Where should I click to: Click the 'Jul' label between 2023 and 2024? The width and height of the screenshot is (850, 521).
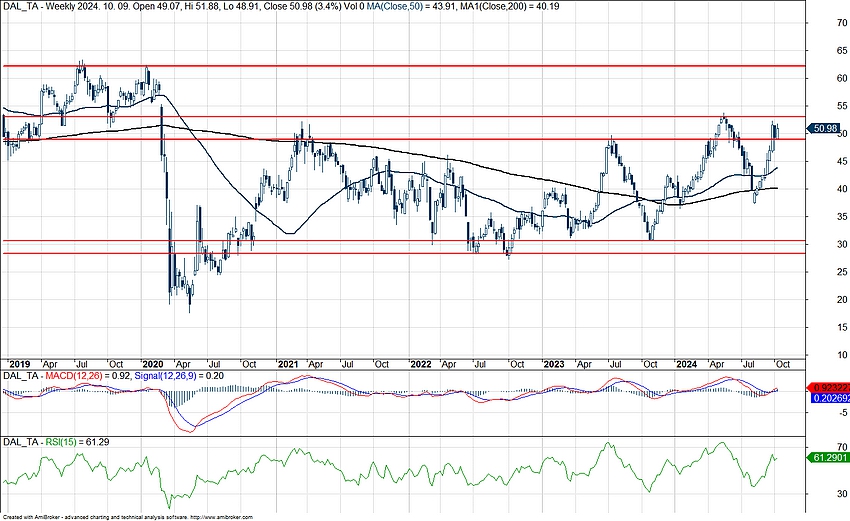tap(616, 364)
